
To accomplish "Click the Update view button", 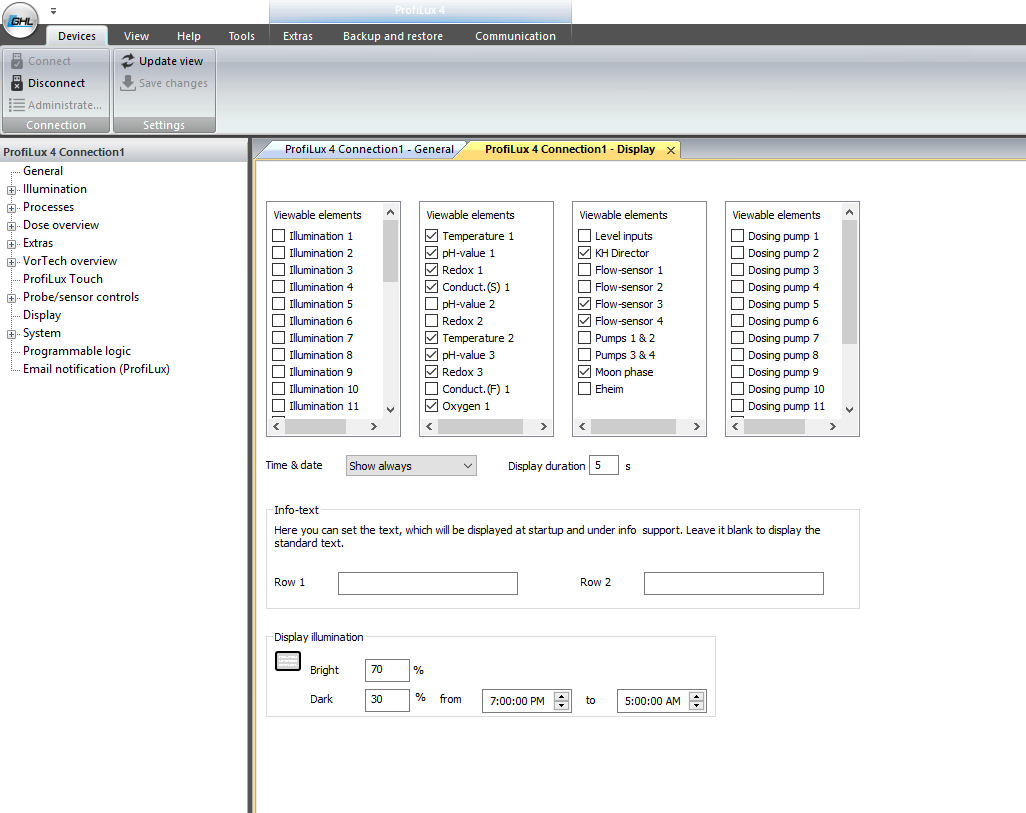I will coord(162,61).
